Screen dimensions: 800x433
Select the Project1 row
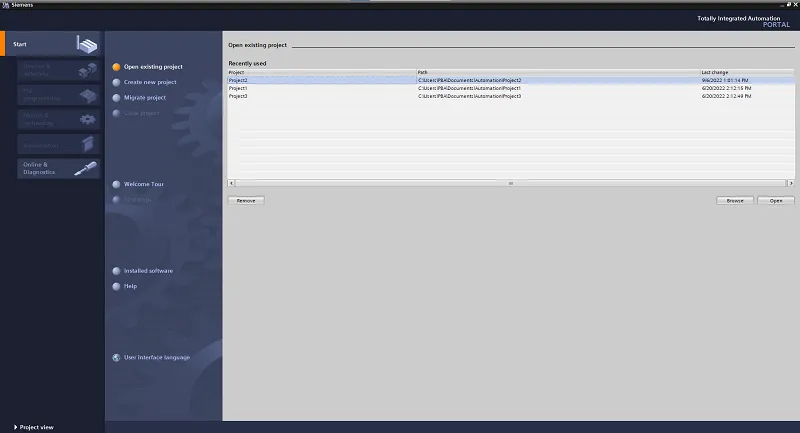point(511,88)
